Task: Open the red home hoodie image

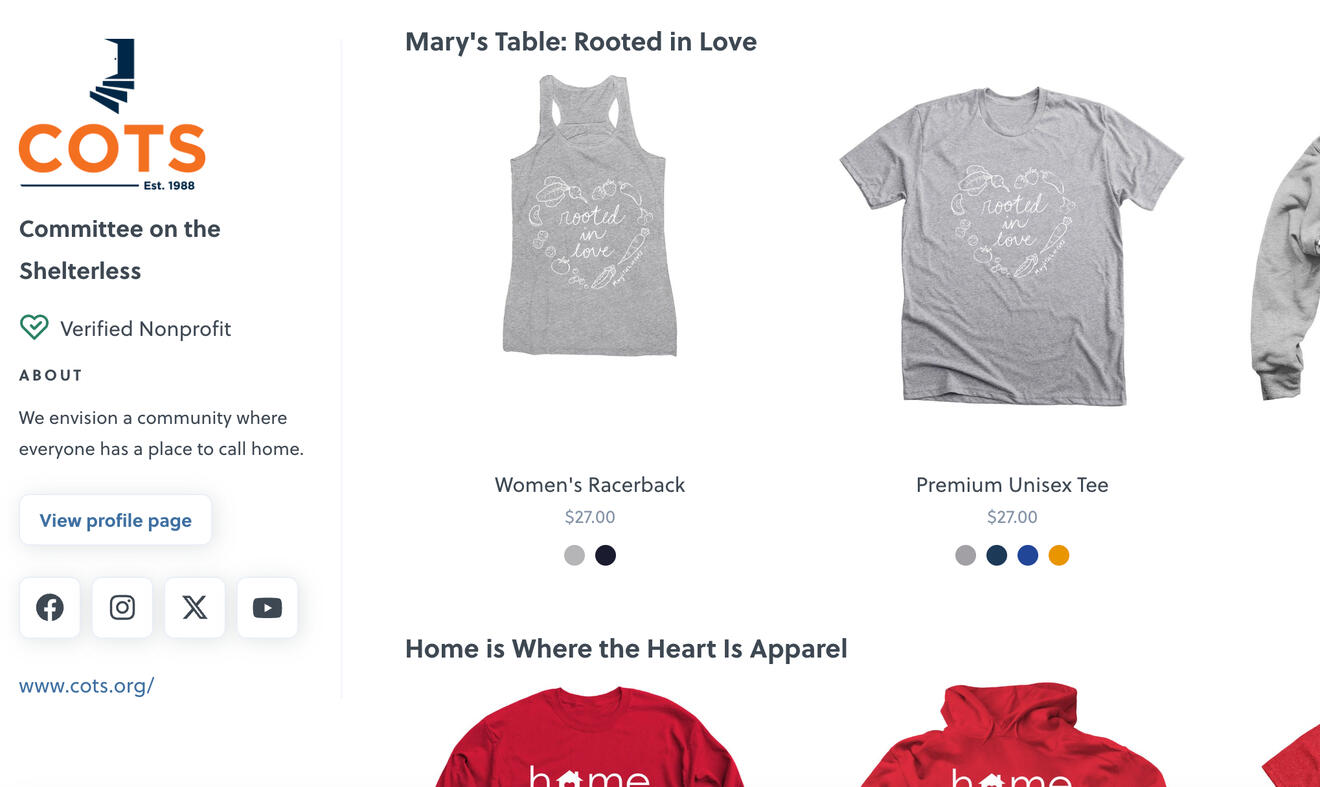Action: 1012,738
